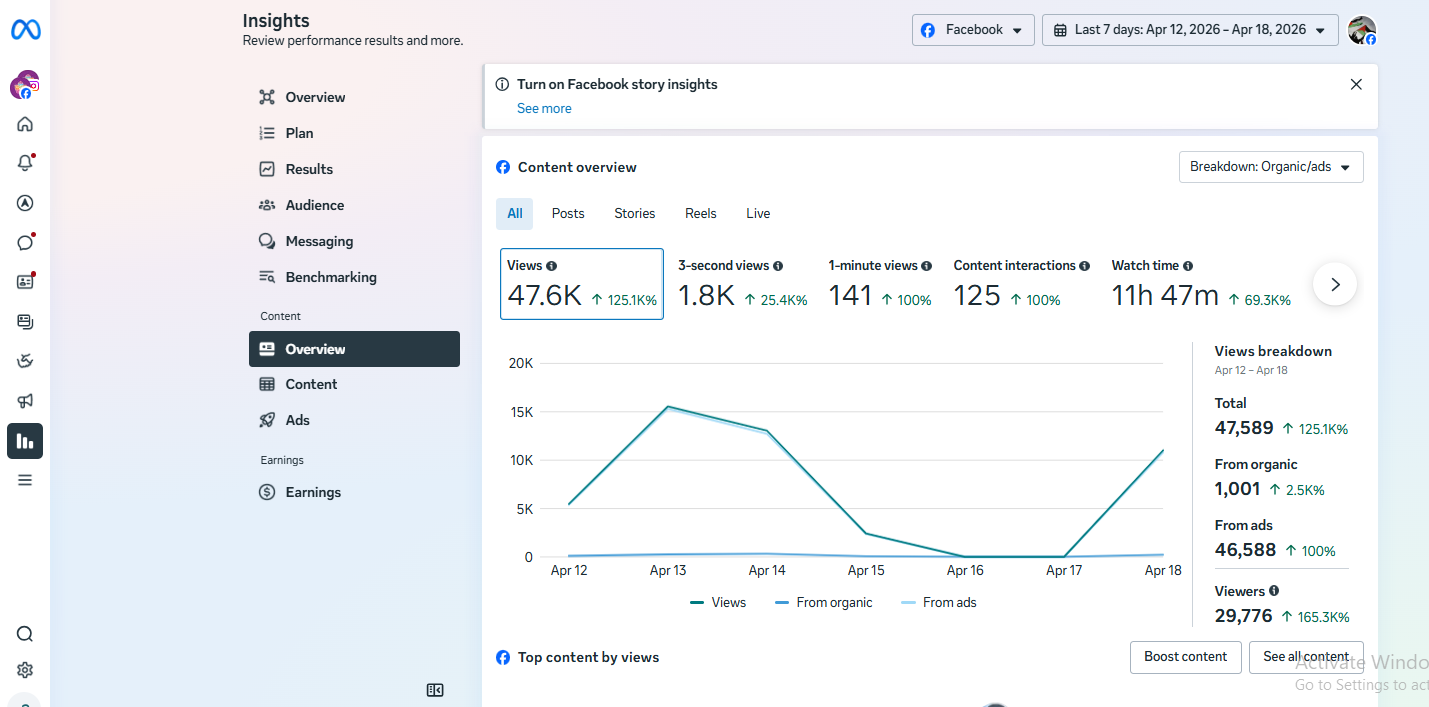Open the Inbox chat bubble icon
The height and width of the screenshot is (707, 1429).
[25, 242]
